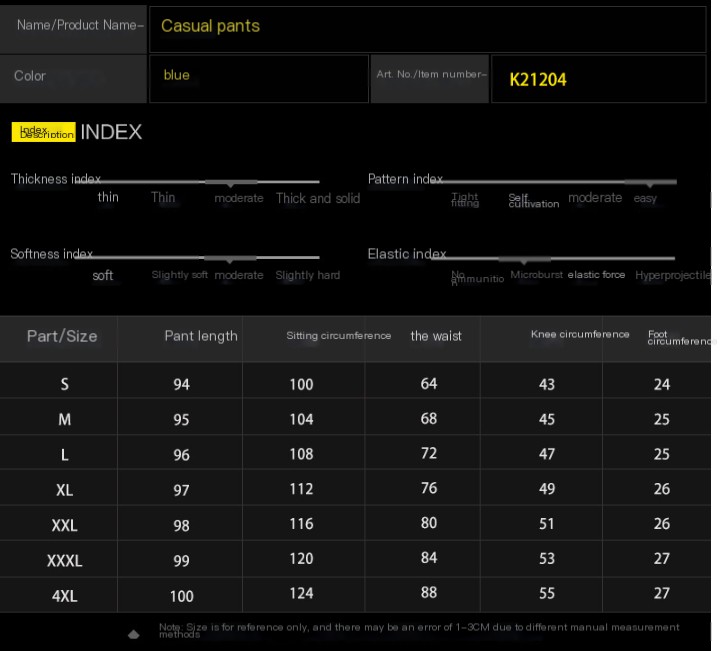Click the Knee circumference column header
725x651 pixels.
(x=580, y=334)
